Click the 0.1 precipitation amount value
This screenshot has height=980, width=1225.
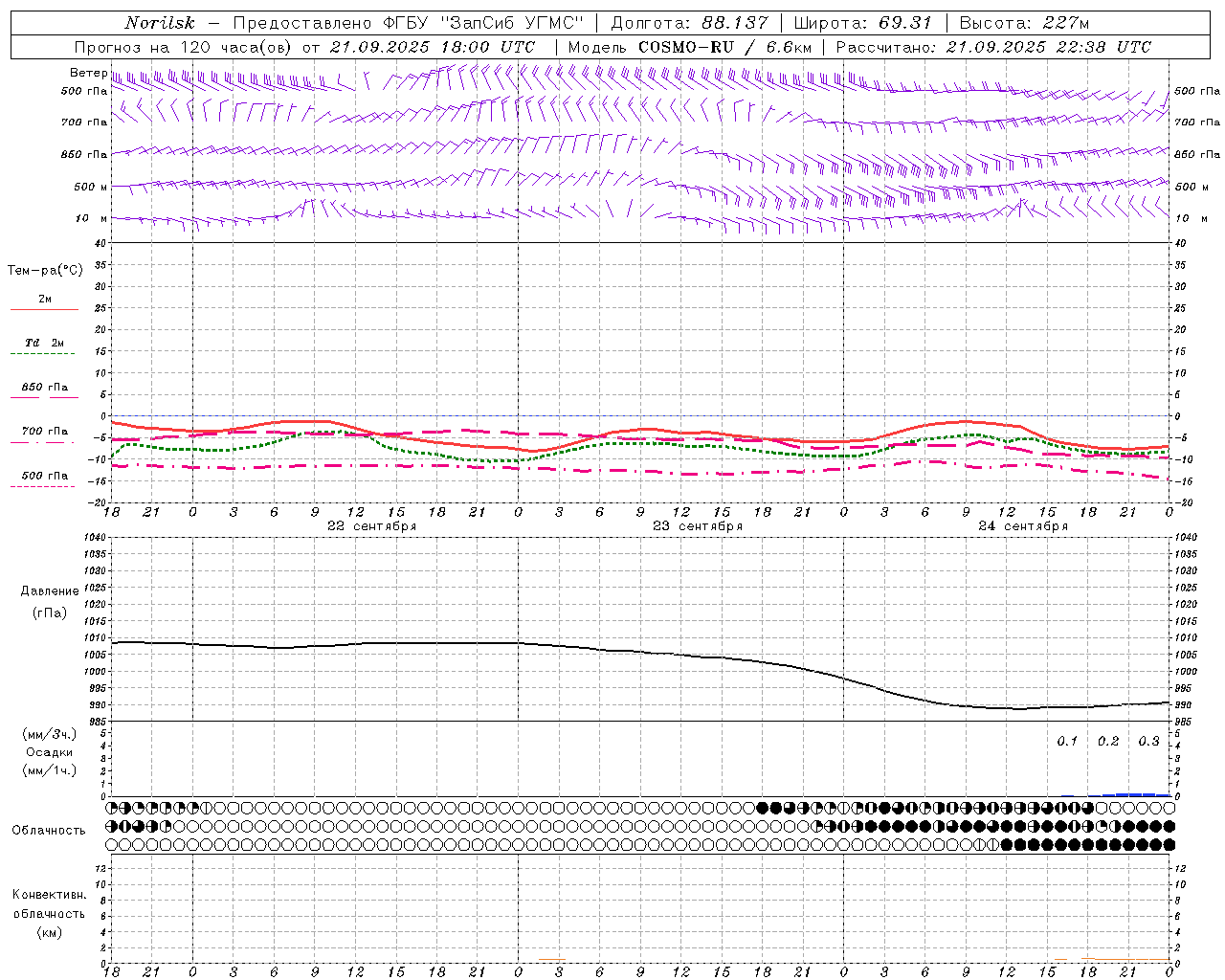point(1067,742)
